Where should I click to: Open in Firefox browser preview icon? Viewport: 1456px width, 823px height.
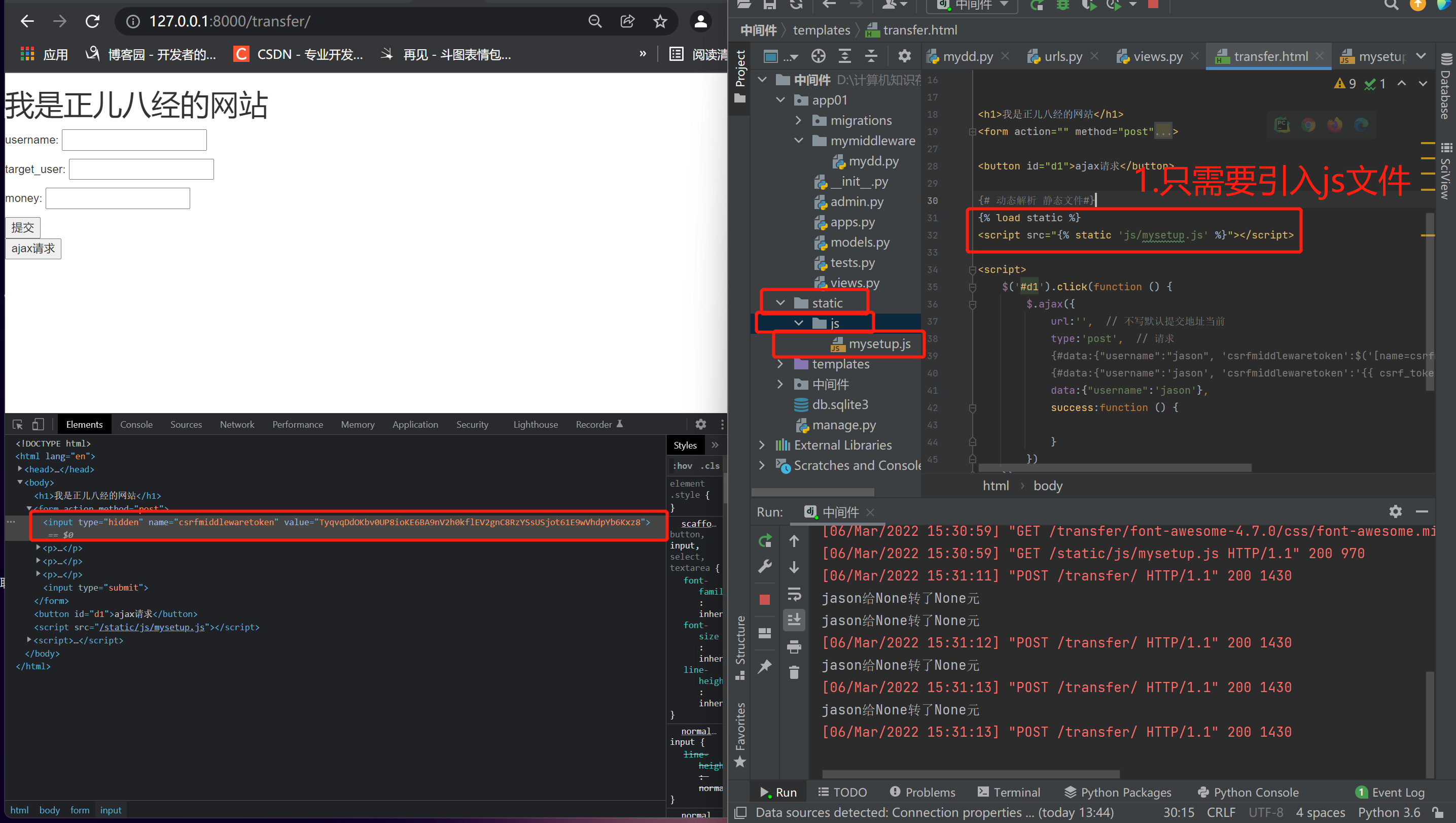click(x=1334, y=124)
